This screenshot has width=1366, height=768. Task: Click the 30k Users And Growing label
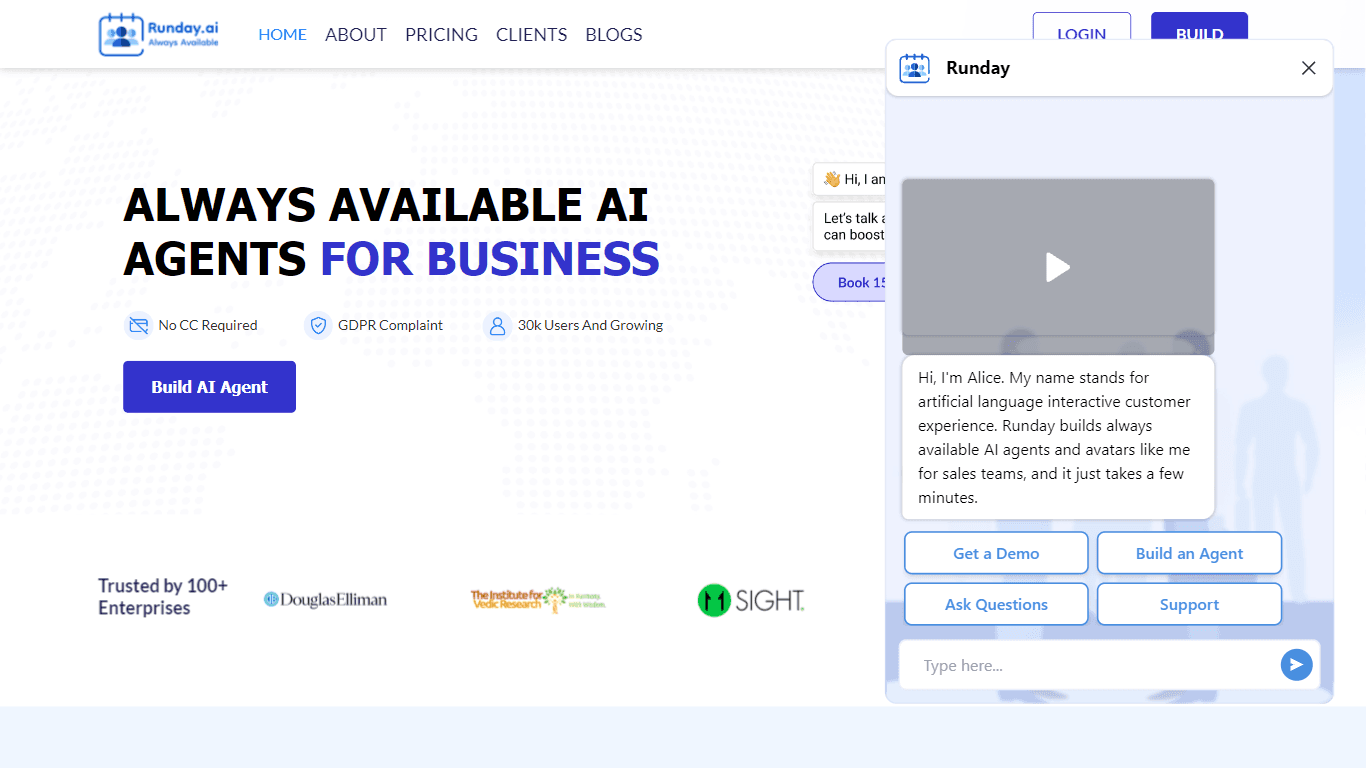590,325
